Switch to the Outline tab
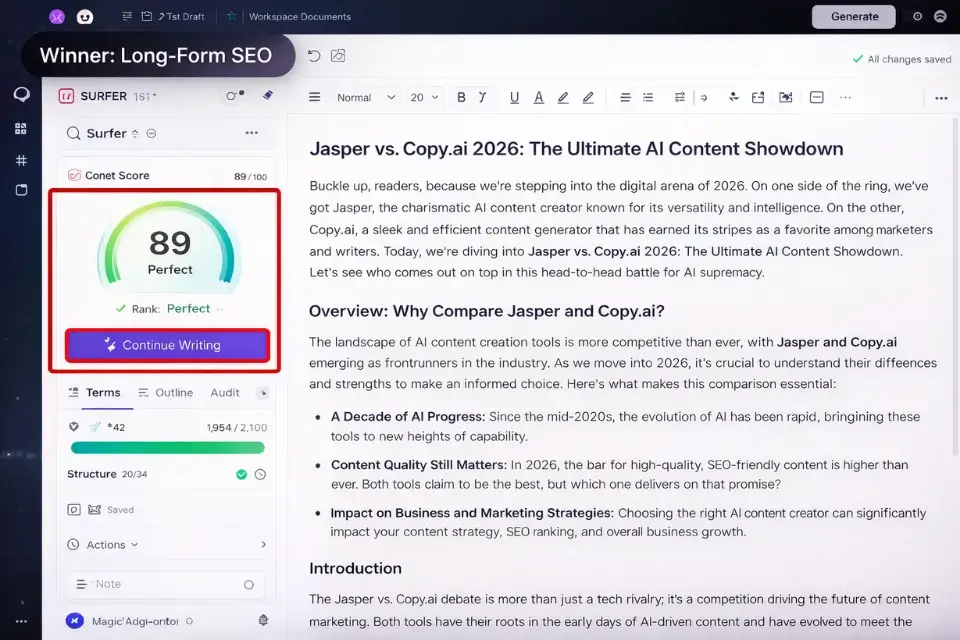The image size is (960, 640). 172,392
